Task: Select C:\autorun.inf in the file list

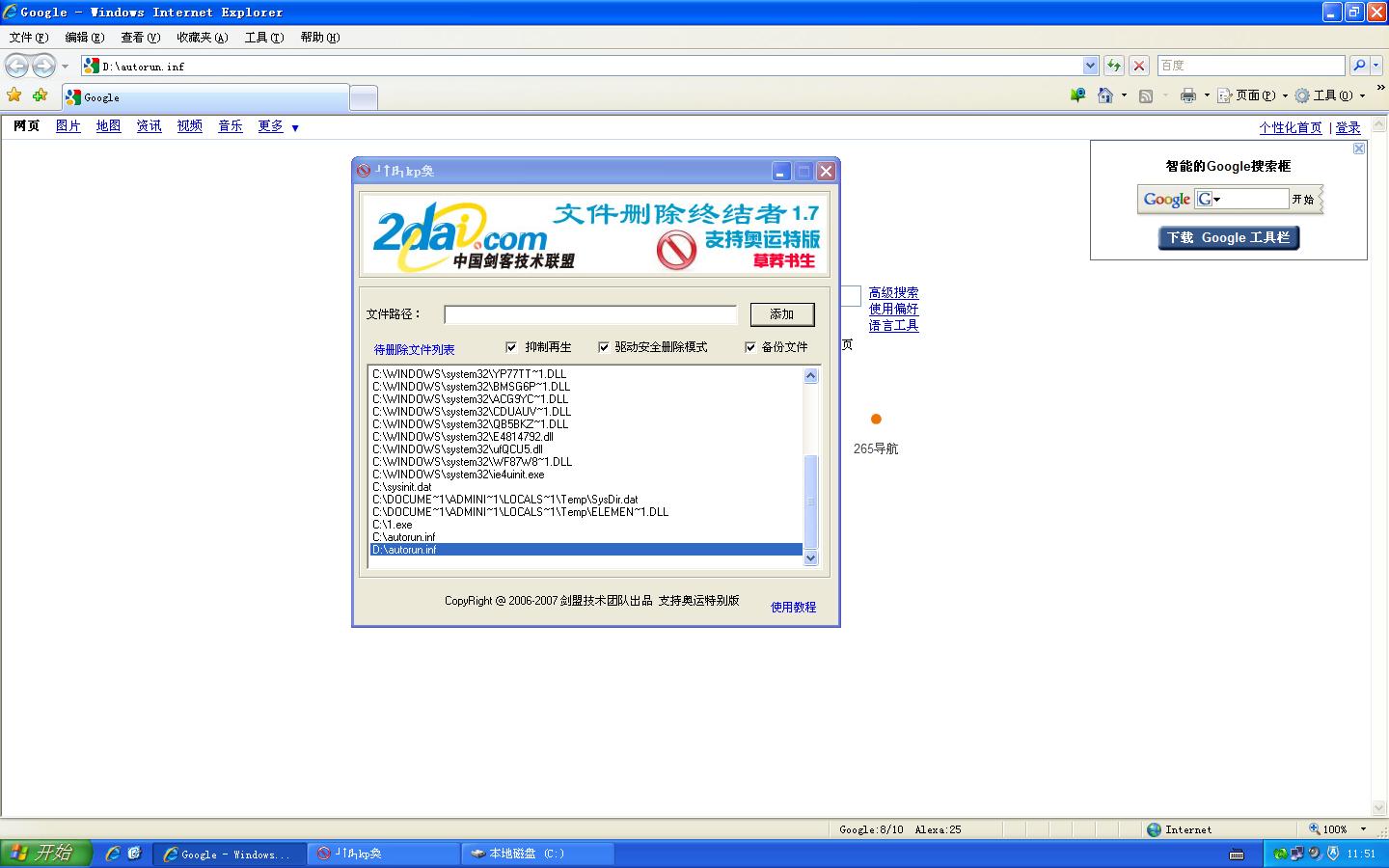Action: pyautogui.click(x=586, y=537)
